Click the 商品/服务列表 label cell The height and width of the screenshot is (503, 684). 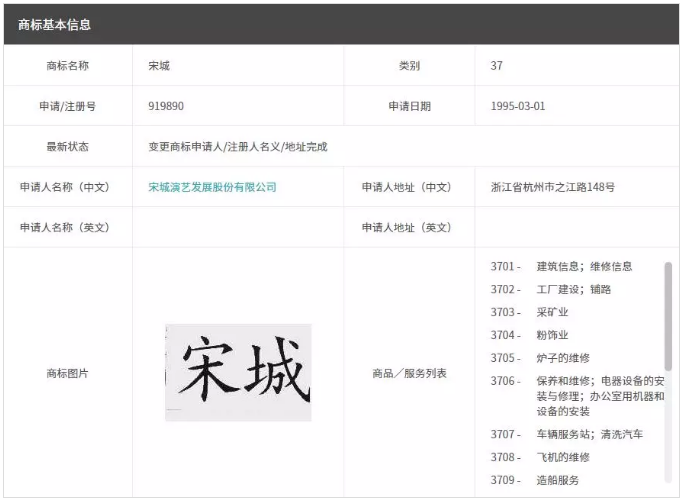click(409, 373)
